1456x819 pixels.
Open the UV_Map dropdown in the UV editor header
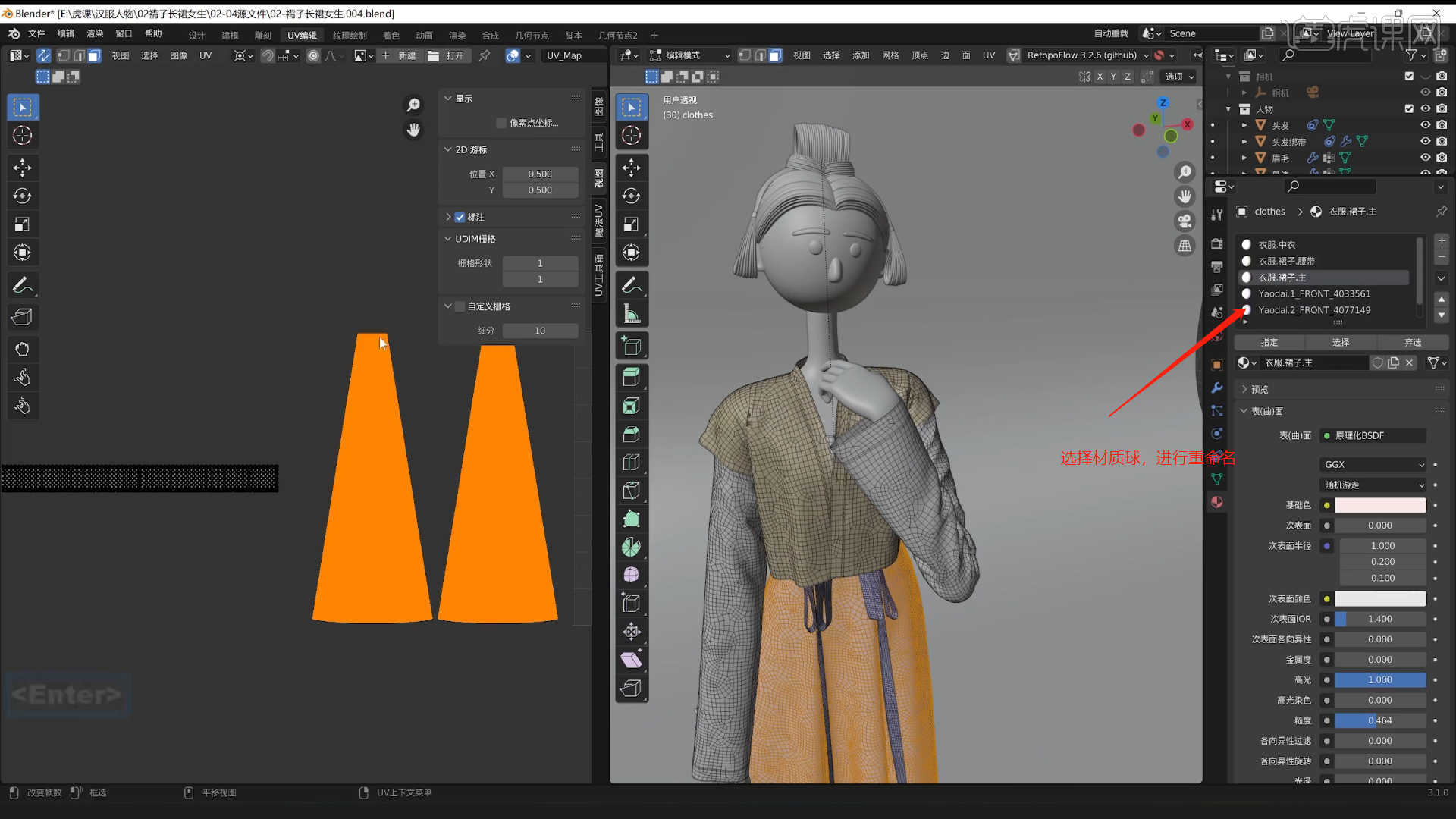573,55
